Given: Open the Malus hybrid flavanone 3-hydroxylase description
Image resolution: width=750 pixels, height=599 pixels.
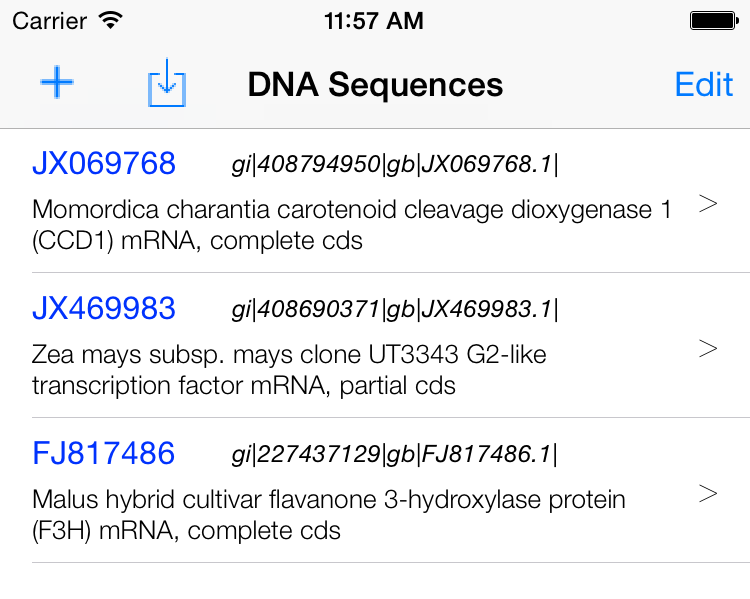Looking at the screenshot, I should (329, 515).
